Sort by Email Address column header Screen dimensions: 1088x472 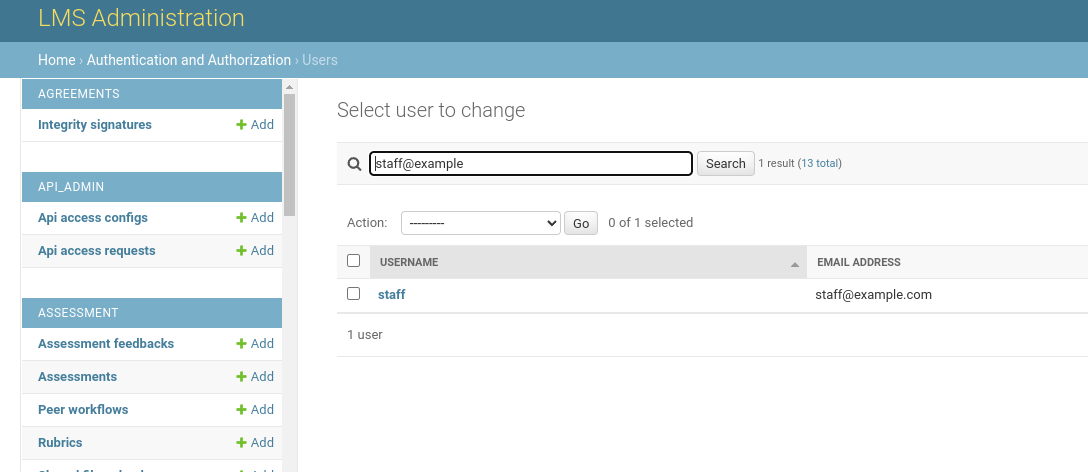859,262
